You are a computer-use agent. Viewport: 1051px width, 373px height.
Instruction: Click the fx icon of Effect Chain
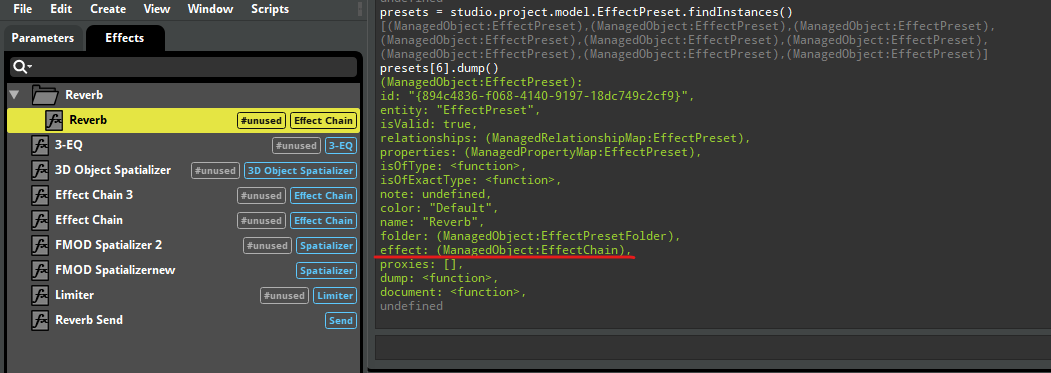[40, 220]
